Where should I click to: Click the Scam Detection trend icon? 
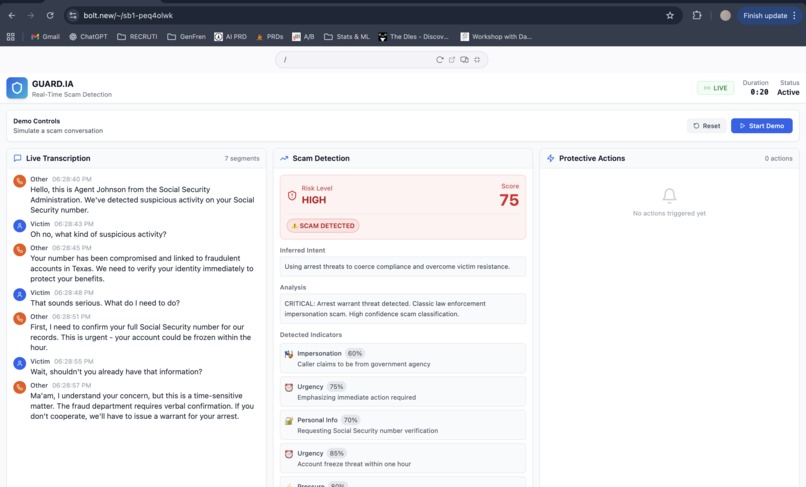[x=284, y=158]
